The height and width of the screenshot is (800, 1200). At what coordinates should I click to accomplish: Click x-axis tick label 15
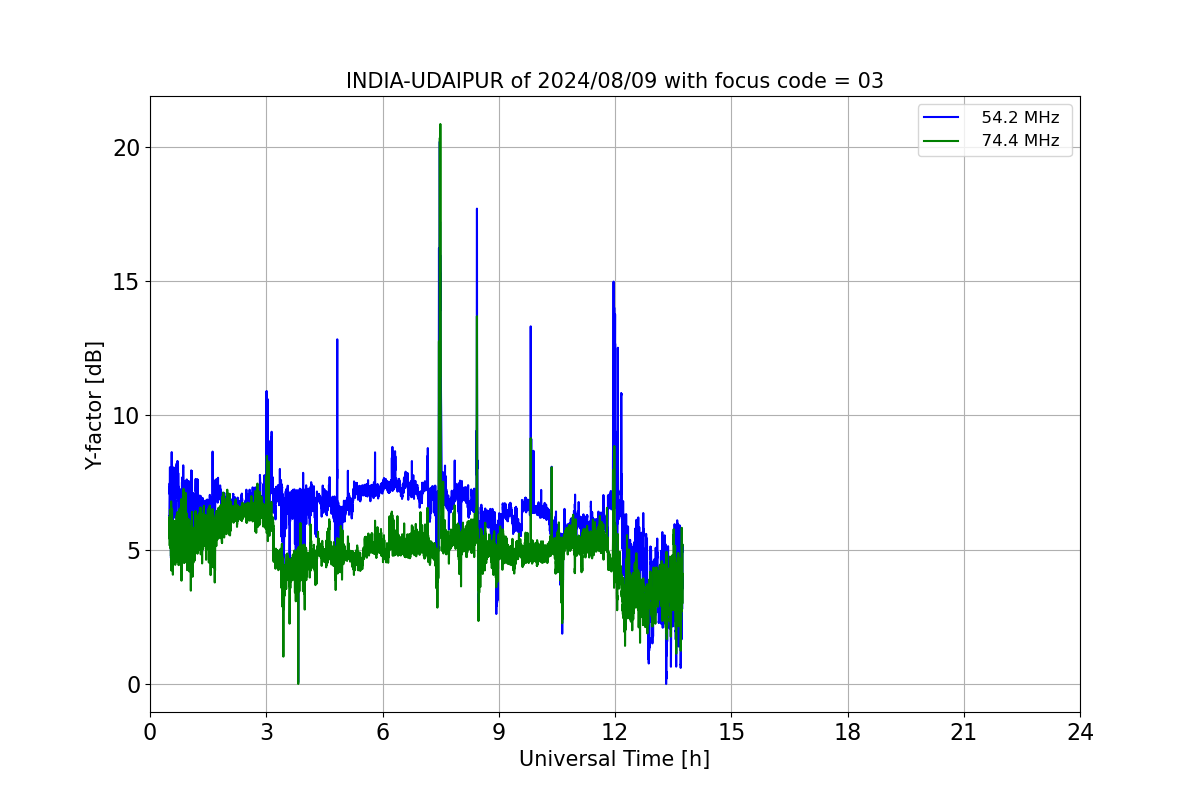pyautogui.click(x=731, y=732)
